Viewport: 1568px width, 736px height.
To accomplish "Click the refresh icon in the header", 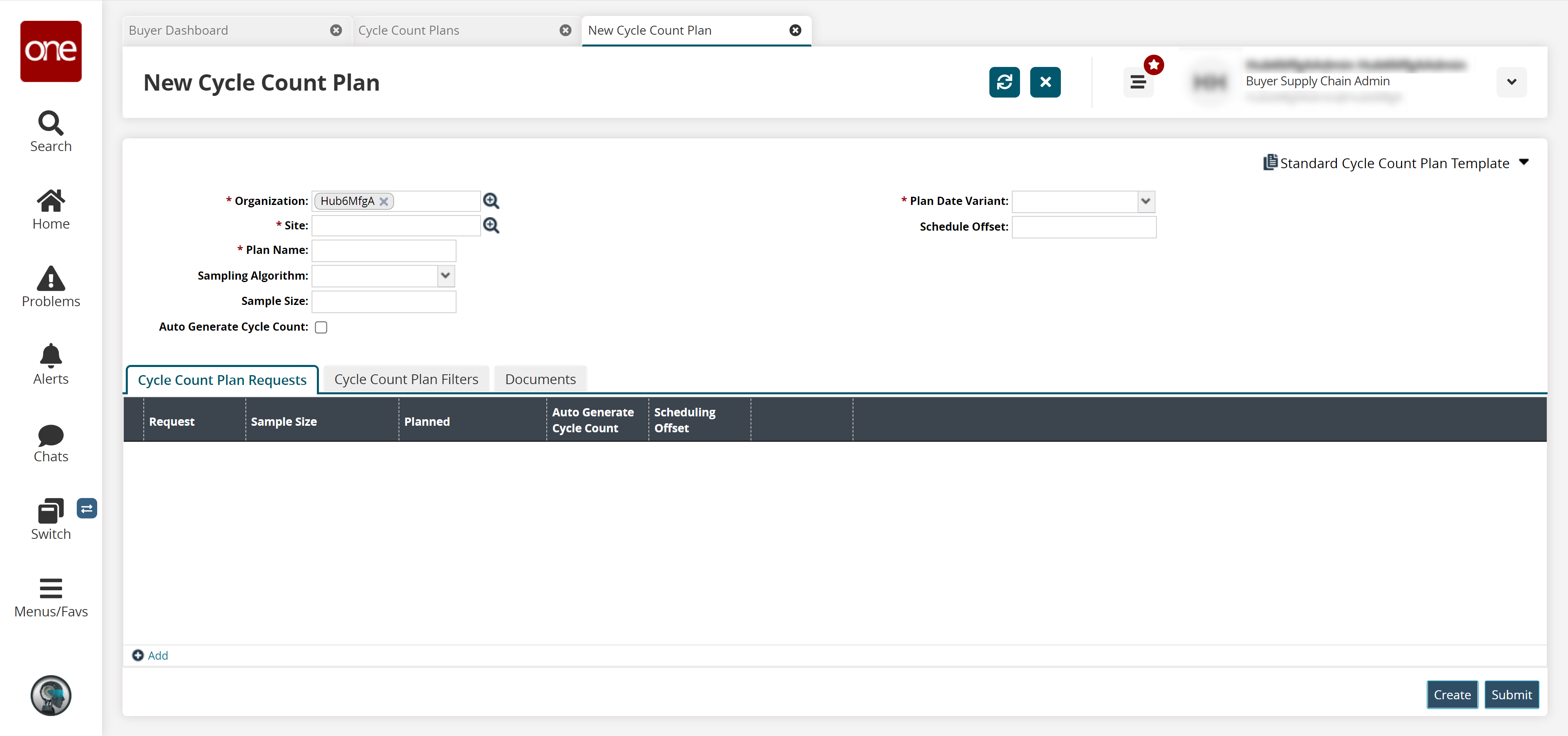I will [x=1004, y=82].
